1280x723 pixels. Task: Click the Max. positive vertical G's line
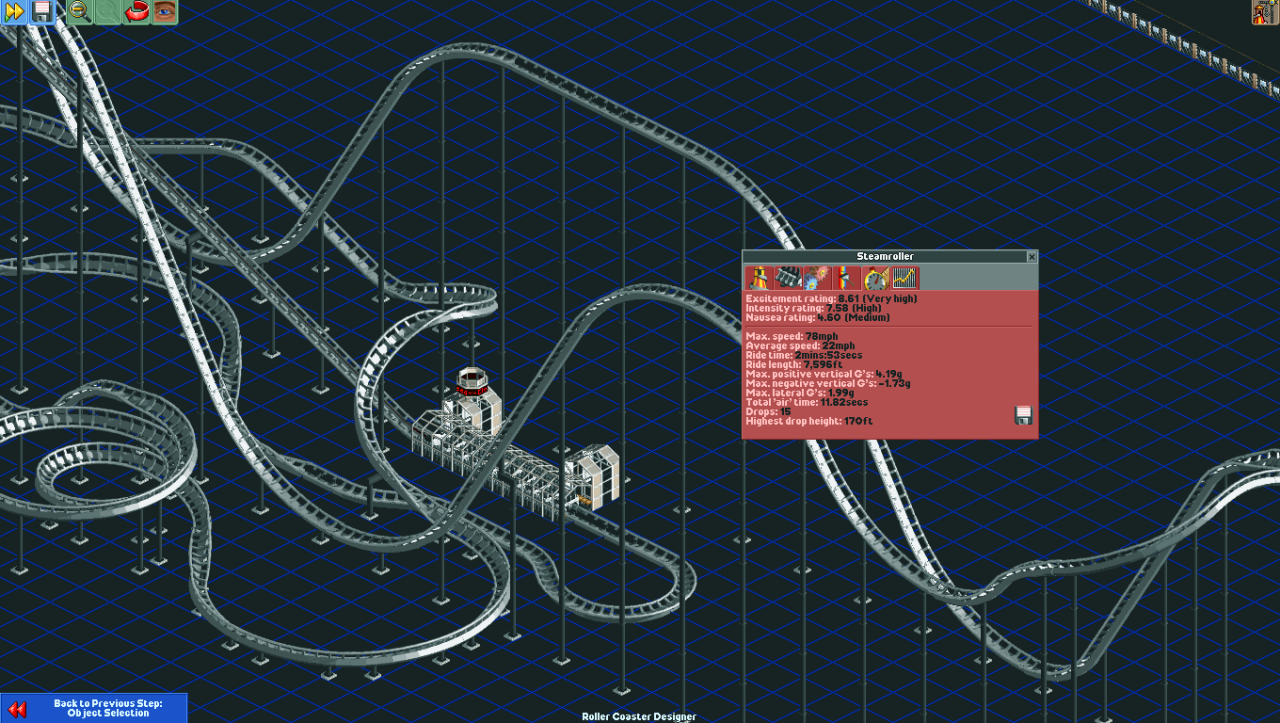(x=824, y=374)
